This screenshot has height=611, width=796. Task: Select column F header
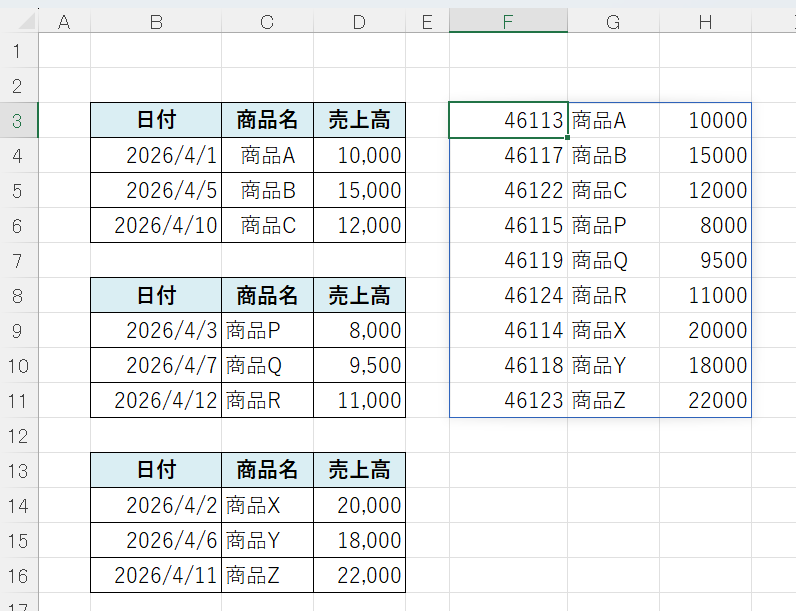[x=508, y=21]
